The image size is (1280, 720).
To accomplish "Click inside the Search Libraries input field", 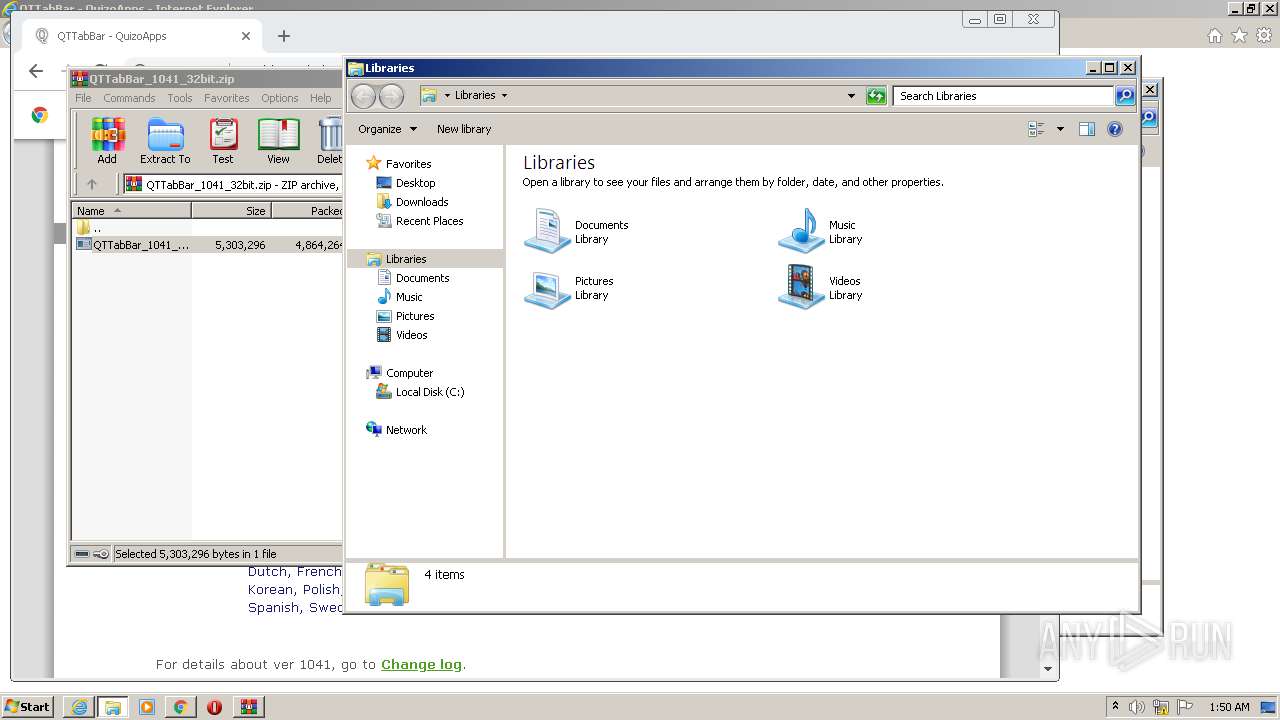I will click(1003, 96).
